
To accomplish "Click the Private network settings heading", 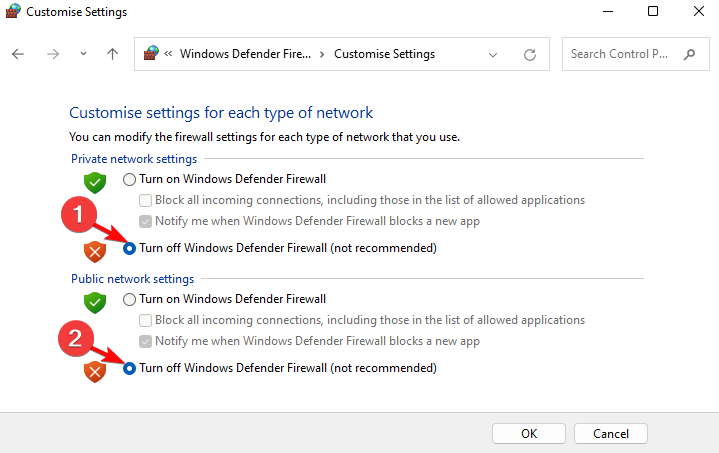I will click(x=134, y=159).
